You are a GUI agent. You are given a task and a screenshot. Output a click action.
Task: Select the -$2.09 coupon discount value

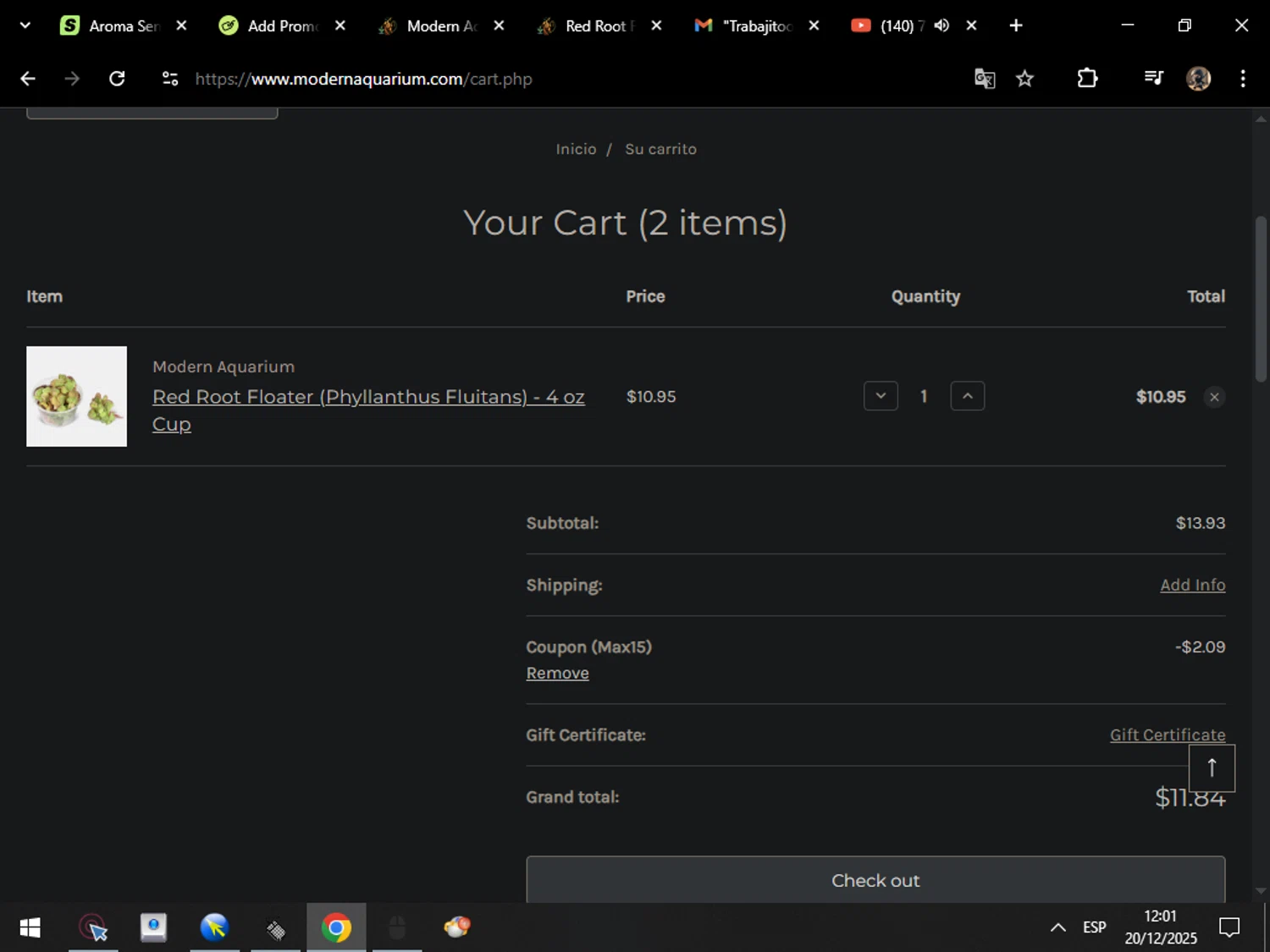pos(1200,647)
